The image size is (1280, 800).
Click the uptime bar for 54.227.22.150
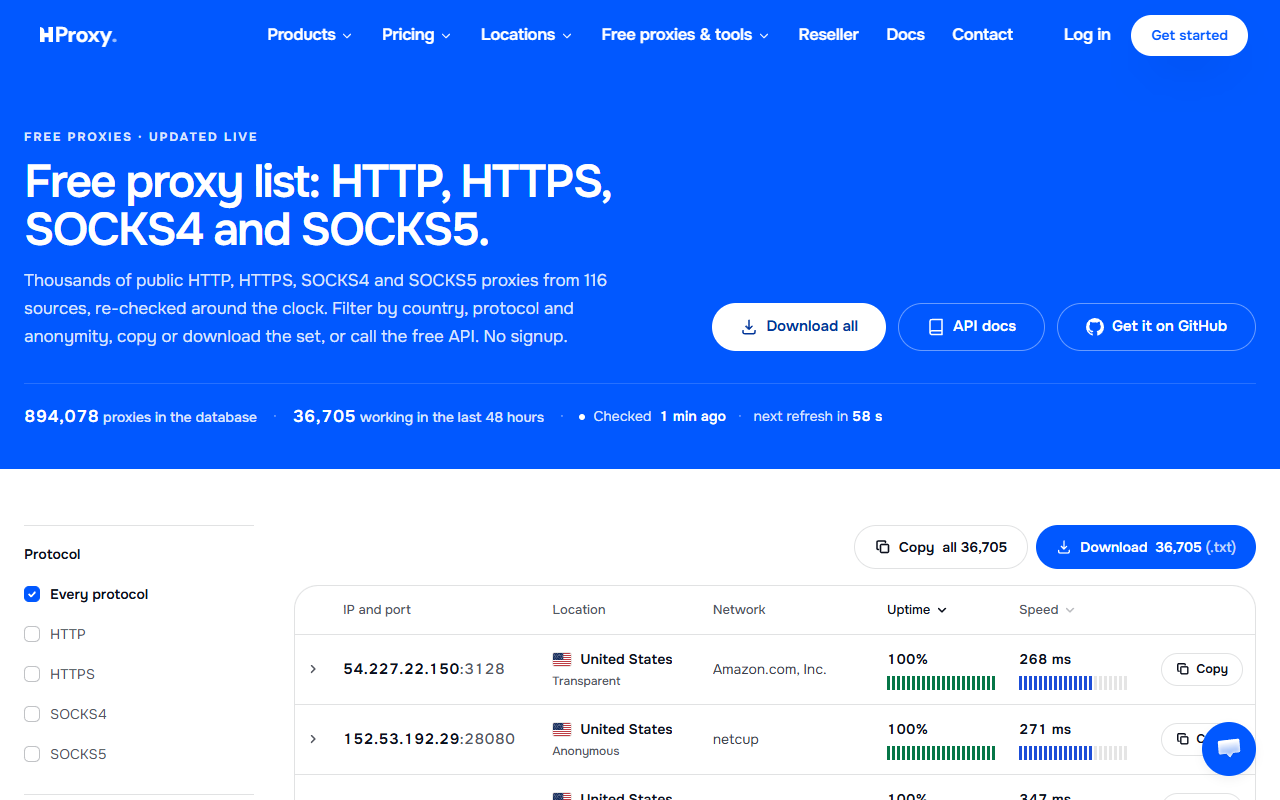coord(941,683)
